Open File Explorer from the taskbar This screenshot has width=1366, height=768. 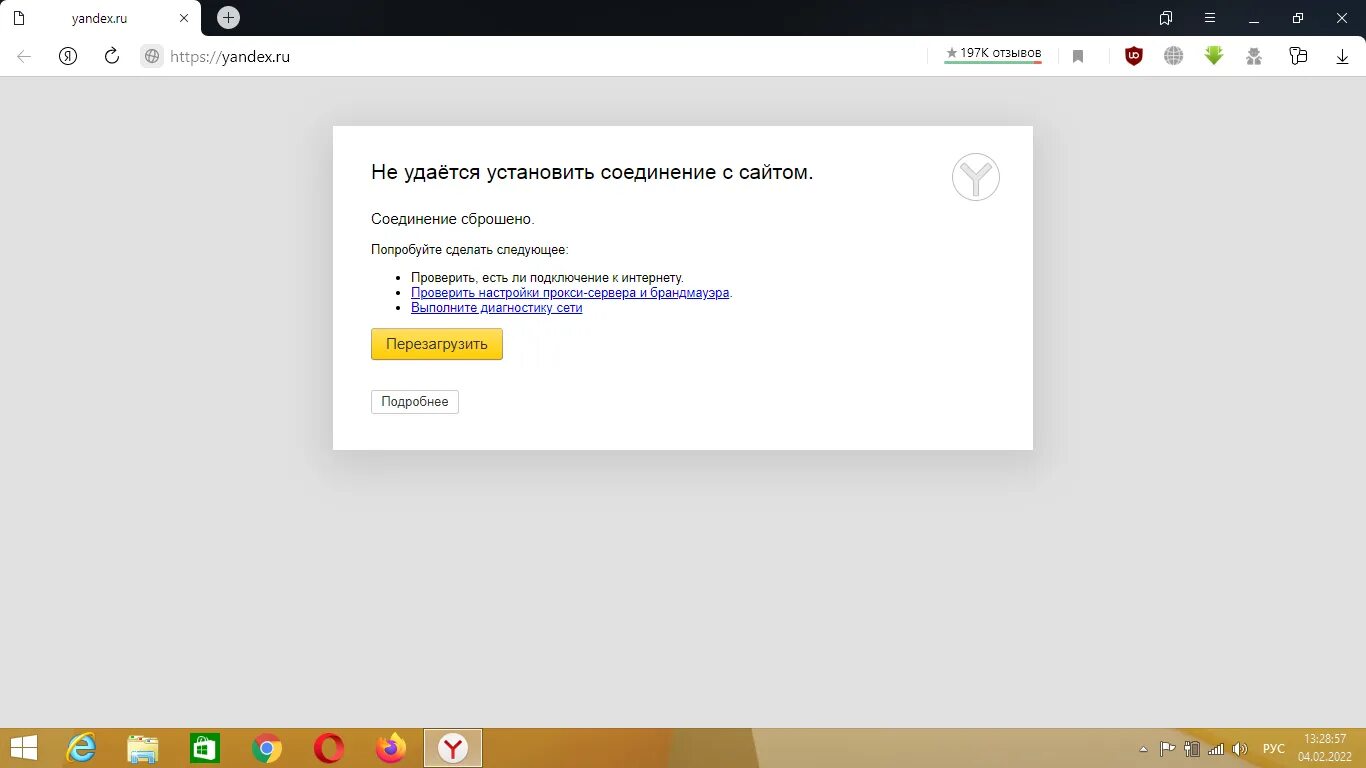click(143, 748)
